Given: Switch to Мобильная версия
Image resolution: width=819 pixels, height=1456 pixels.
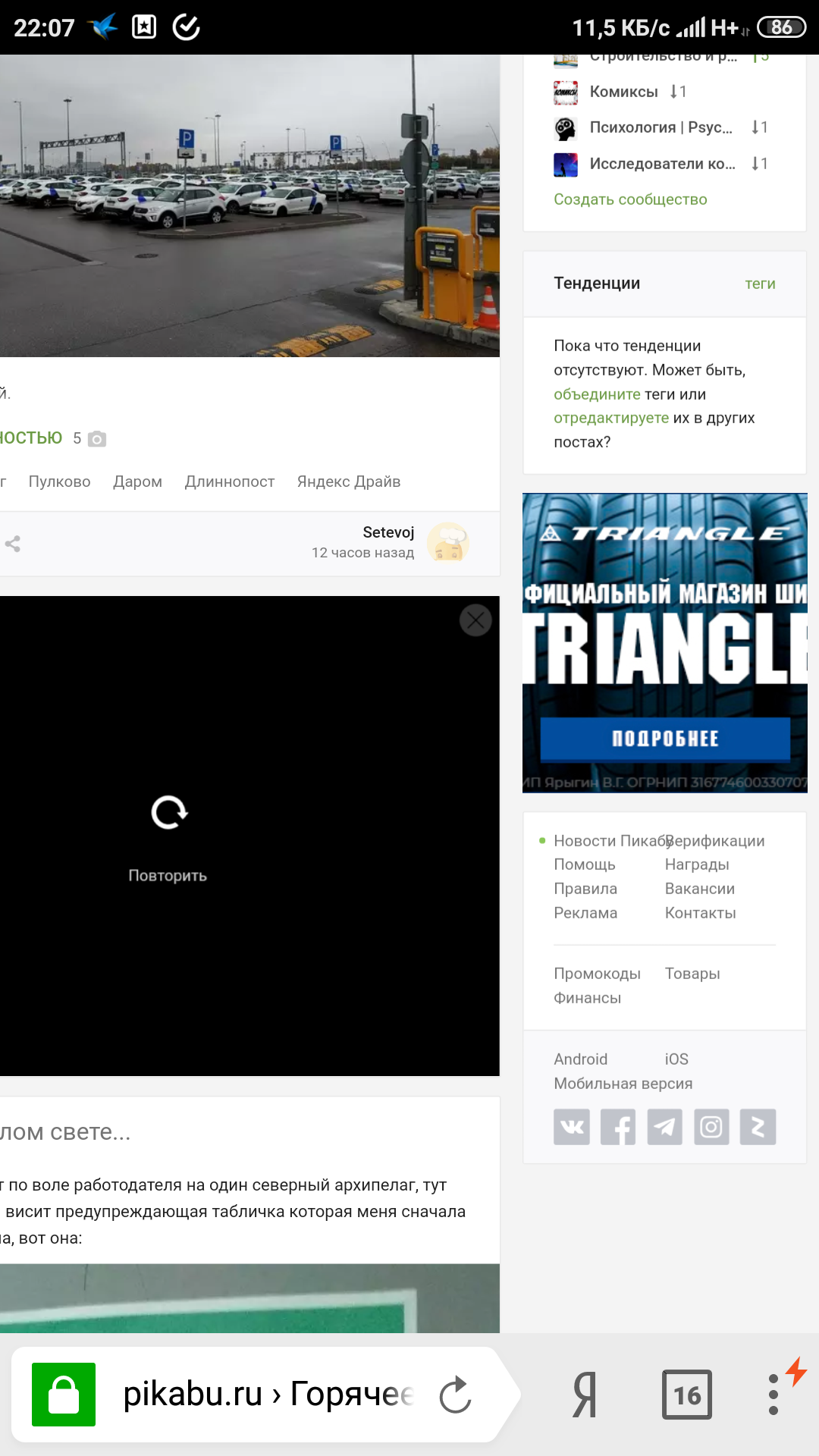Looking at the screenshot, I should 623,1084.
